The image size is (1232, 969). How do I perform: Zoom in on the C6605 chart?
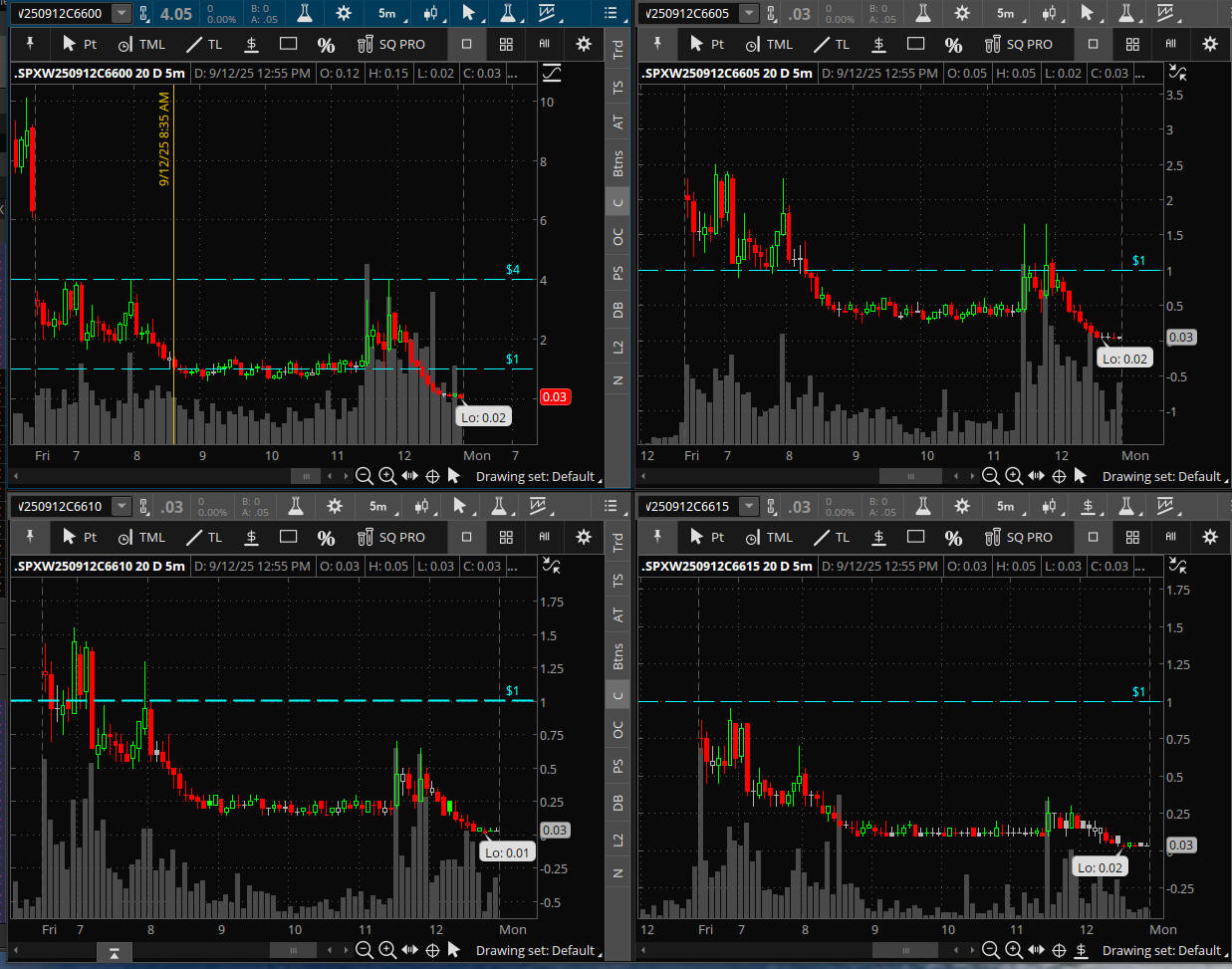pos(1014,476)
